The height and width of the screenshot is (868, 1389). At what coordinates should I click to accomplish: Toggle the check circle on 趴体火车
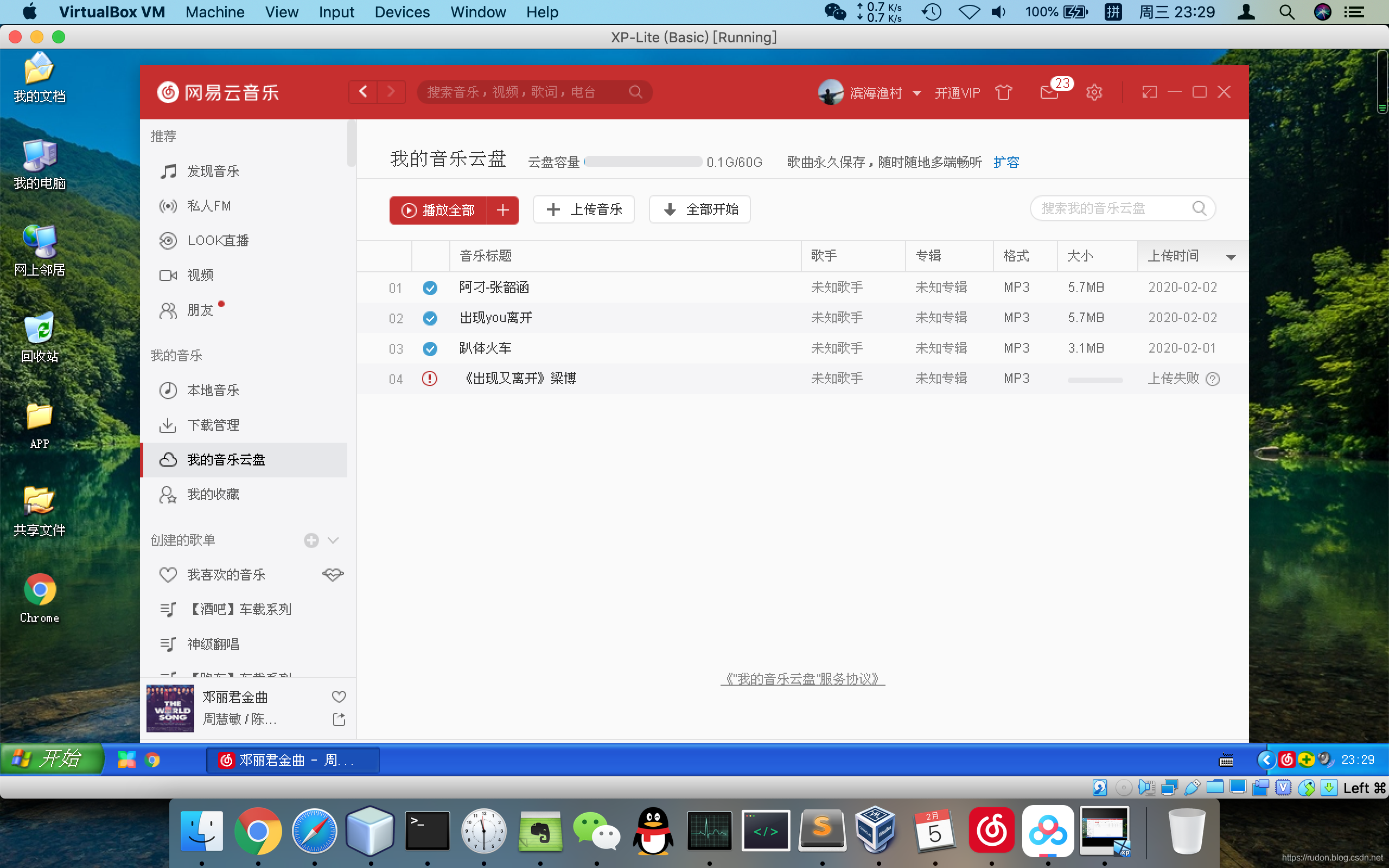430,348
